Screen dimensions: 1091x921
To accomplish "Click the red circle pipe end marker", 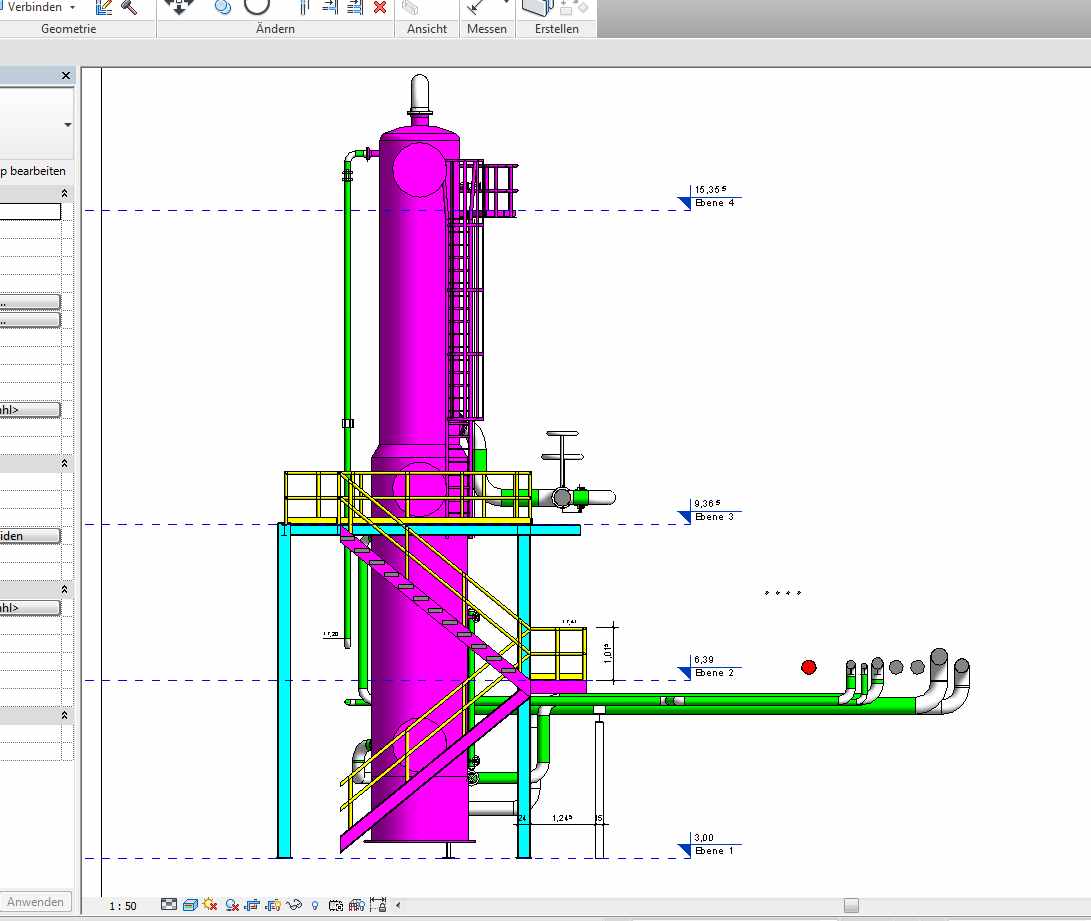I will [809, 667].
